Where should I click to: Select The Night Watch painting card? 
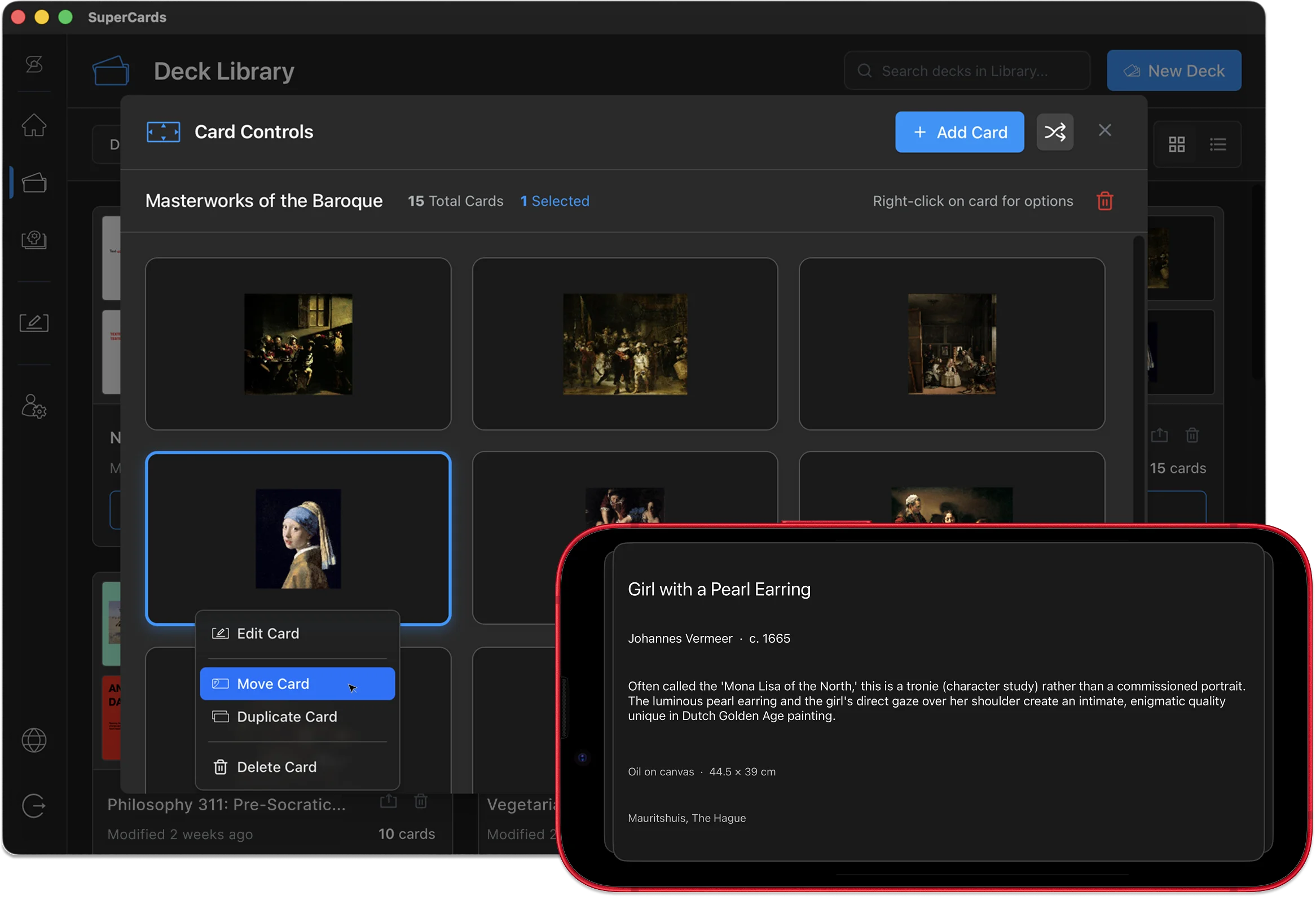point(625,344)
